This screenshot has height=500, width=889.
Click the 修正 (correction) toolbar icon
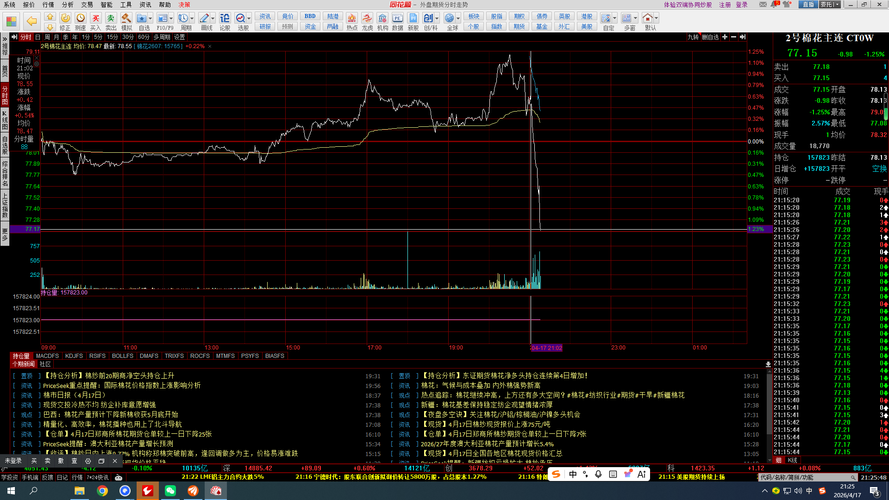[65, 18]
